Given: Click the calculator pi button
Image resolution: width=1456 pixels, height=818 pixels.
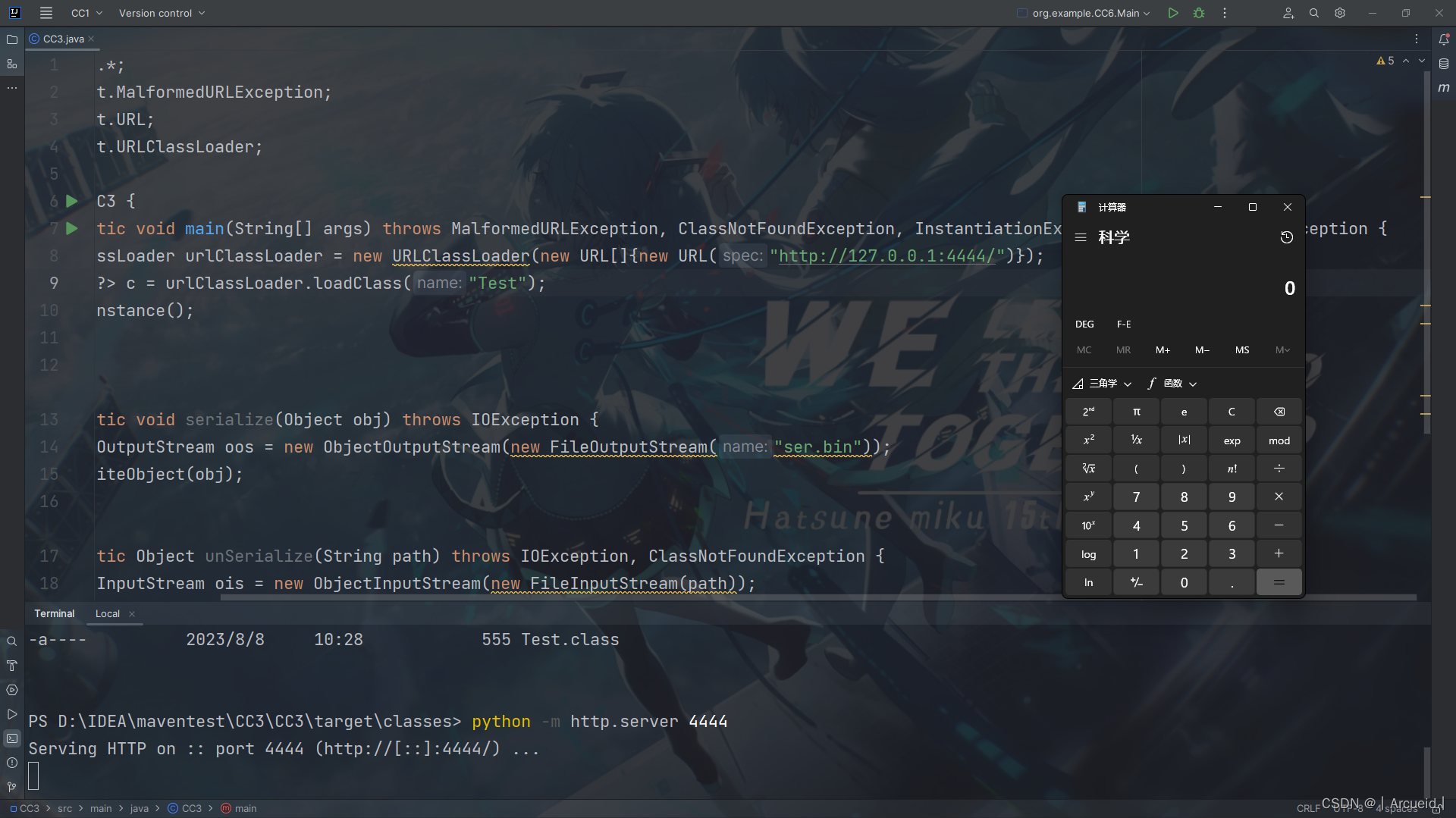Looking at the screenshot, I should click(x=1137, y=412).
